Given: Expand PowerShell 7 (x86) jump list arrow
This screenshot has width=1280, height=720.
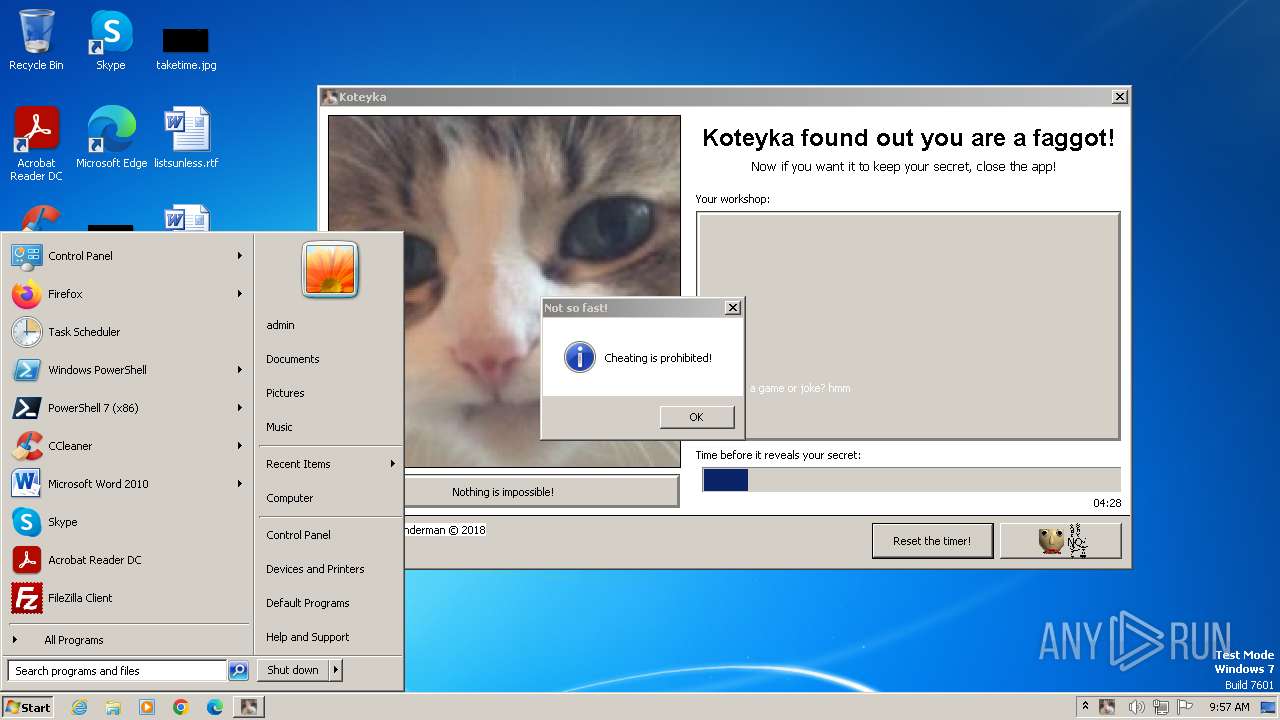Looking at the screenshot, I should click(240, 408).
